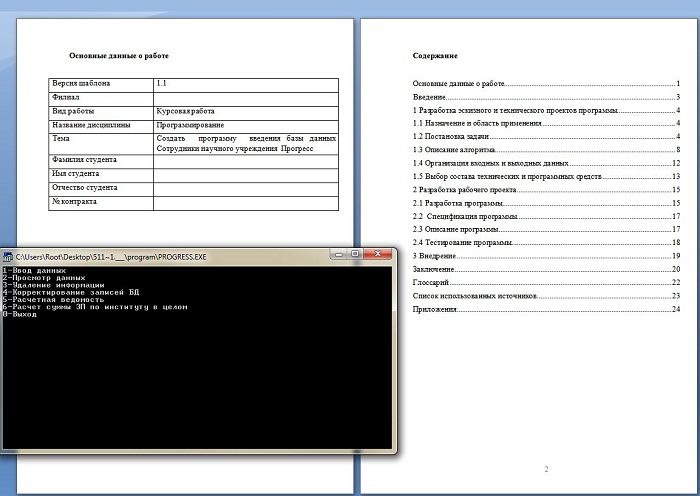Viewport: 700px width, 496px height.
Task: Open contents entry '1 Разработка эскизного и технического проектов'
Action: coord(546,110)
